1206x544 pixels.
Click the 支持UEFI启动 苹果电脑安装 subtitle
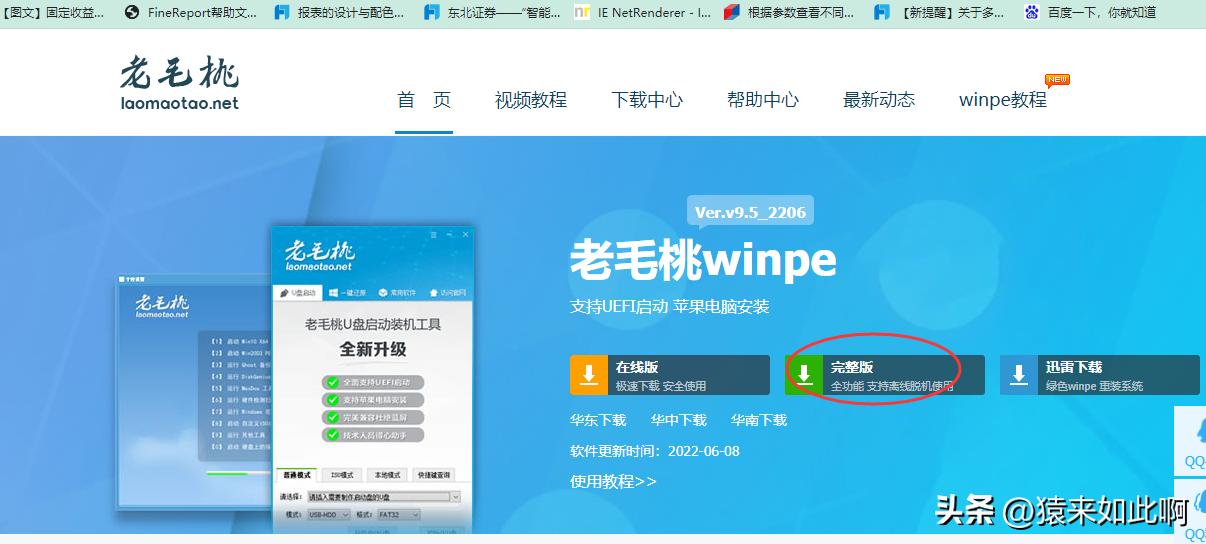click(x=670, y=306)
